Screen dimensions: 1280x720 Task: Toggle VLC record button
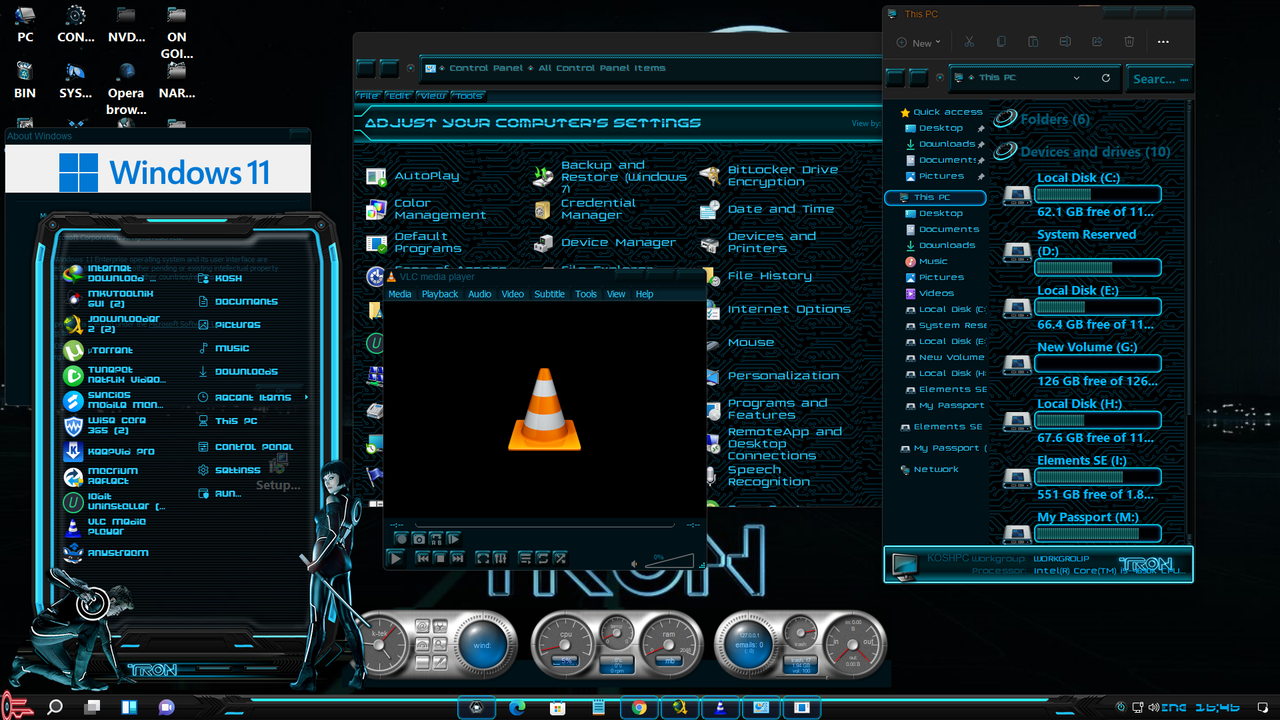click(x=402, y=539)
